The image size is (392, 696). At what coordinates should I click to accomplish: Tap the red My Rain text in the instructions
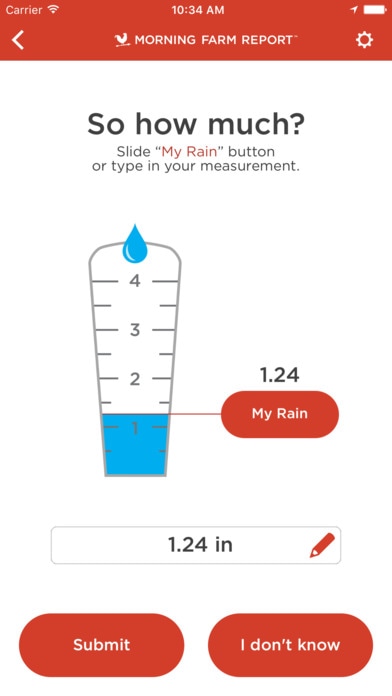click(190, 152)
